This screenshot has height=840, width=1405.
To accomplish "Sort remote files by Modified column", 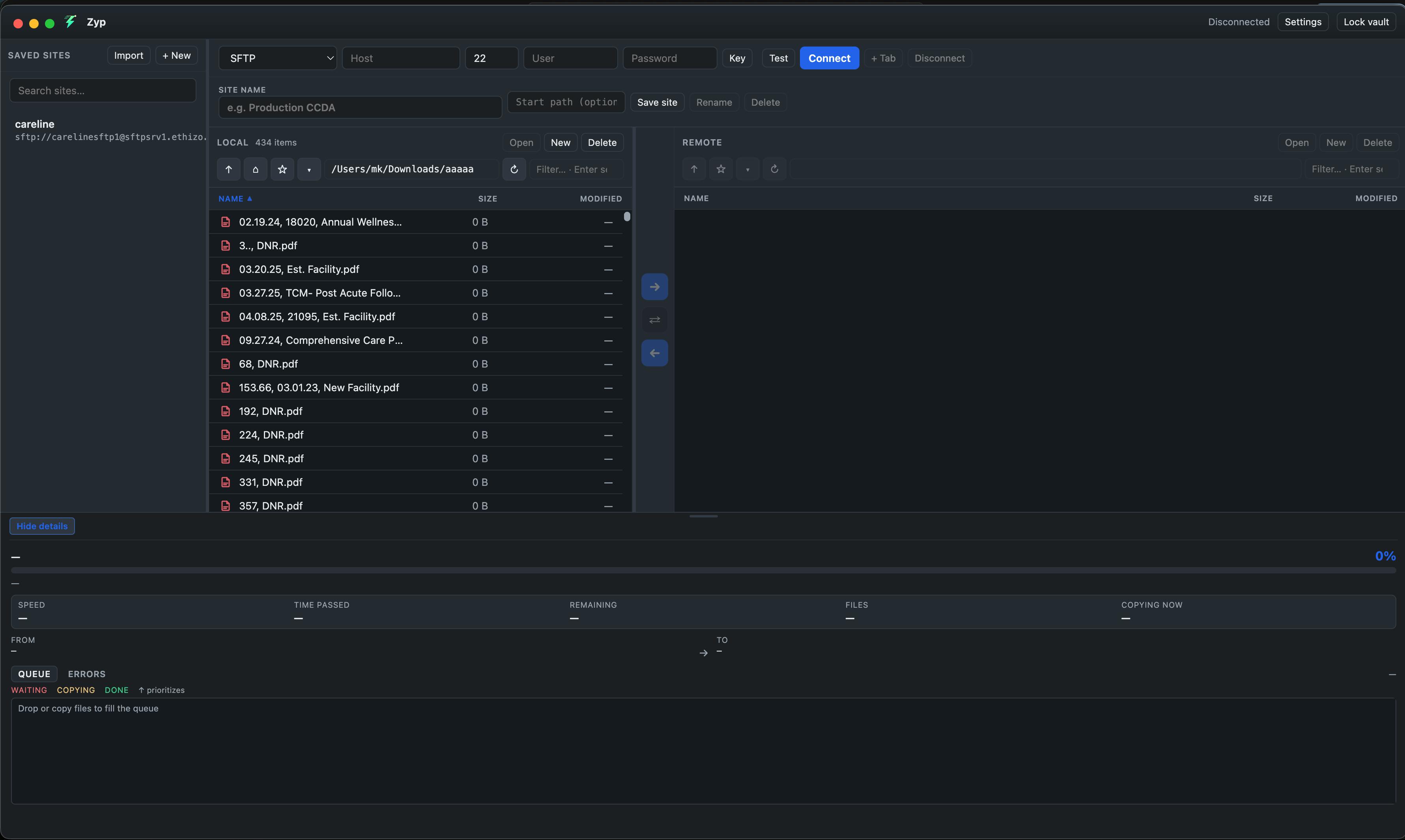I will 1376,198.
